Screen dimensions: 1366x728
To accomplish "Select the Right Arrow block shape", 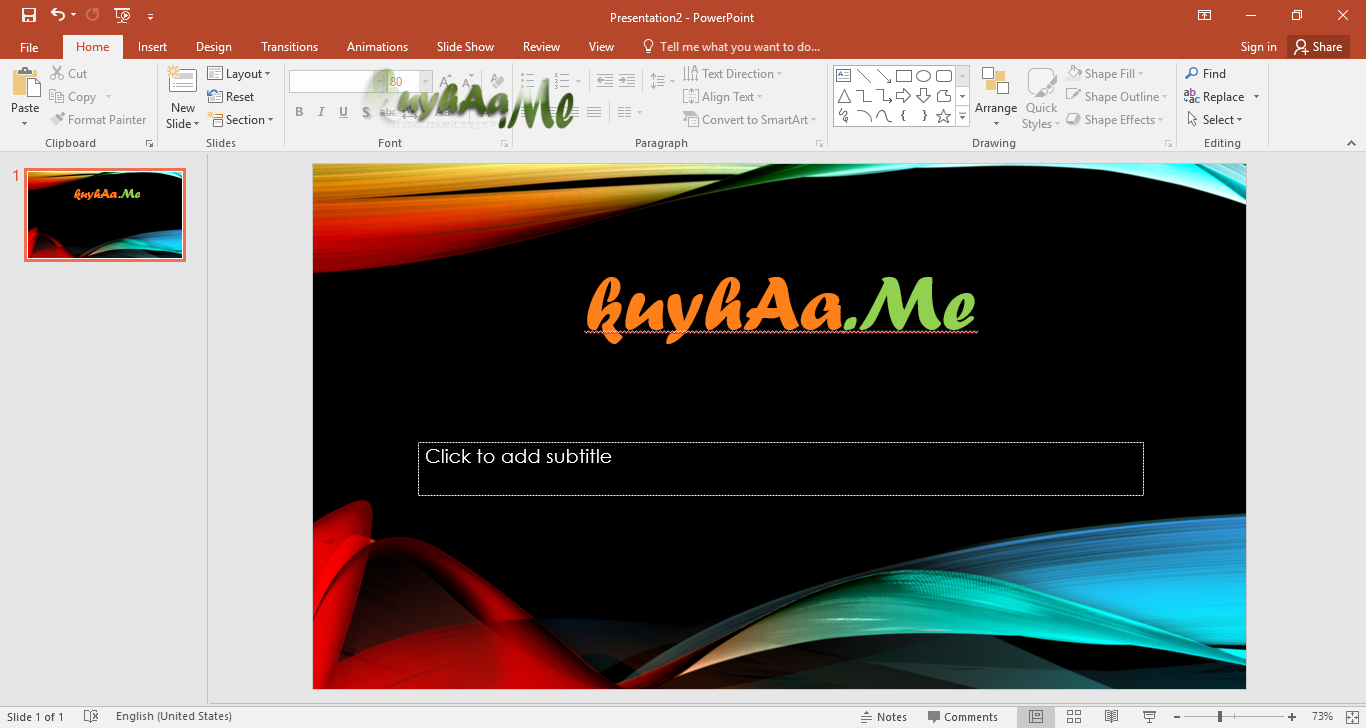I will (903, 96).
